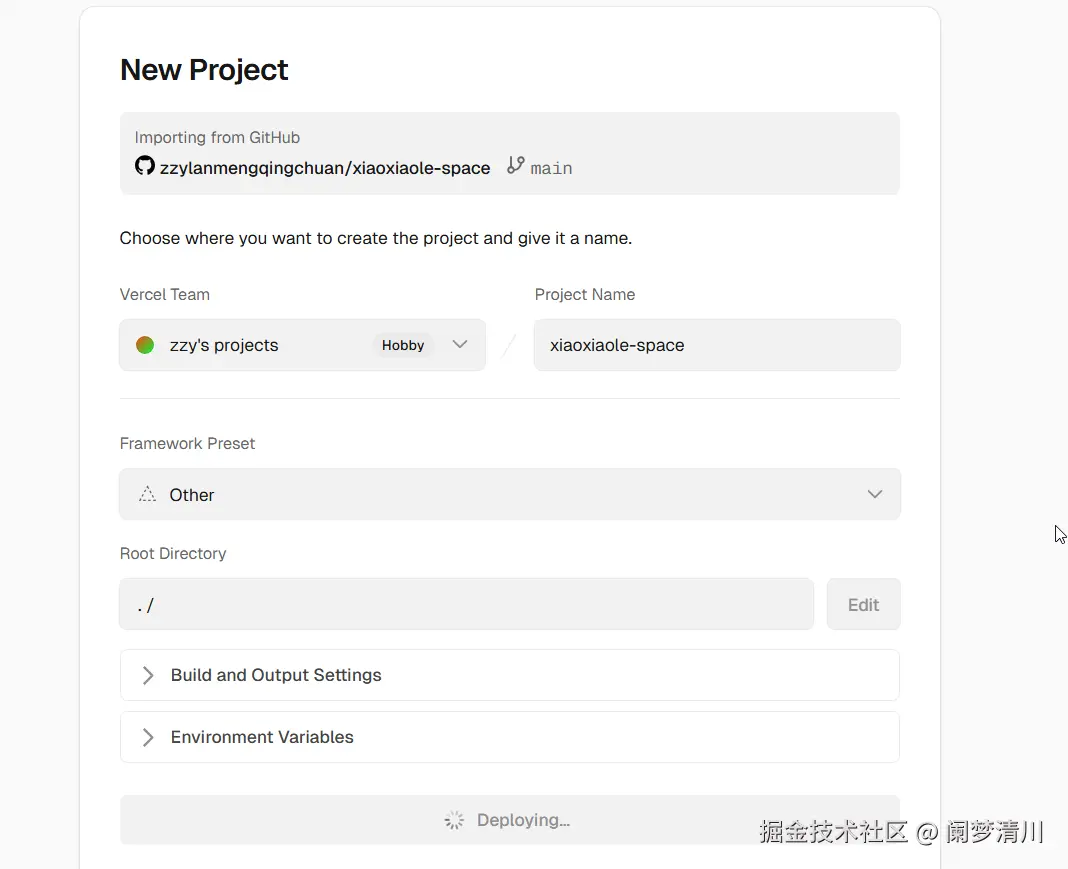
Task: Click the Importing from GitHub label
Action: (x=217, y=138)
